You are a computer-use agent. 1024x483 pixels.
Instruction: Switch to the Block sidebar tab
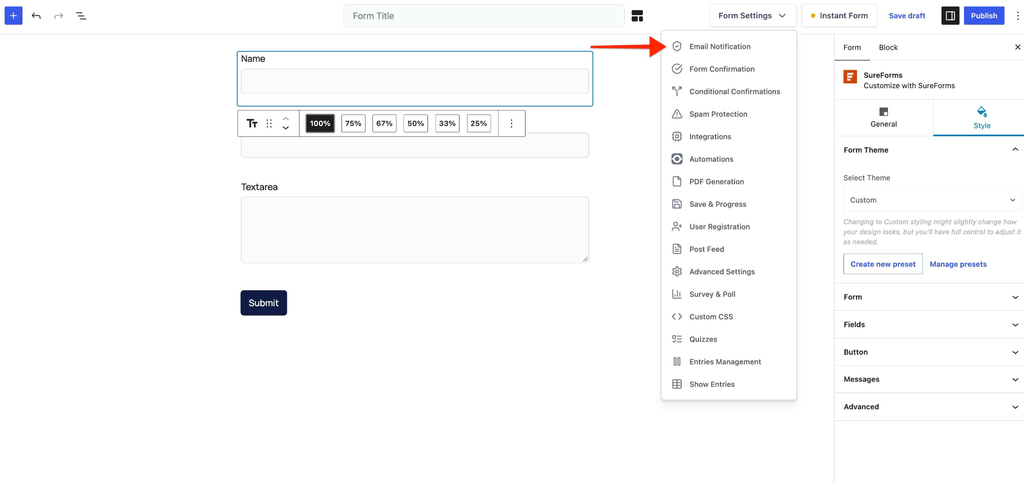point(888,48)
